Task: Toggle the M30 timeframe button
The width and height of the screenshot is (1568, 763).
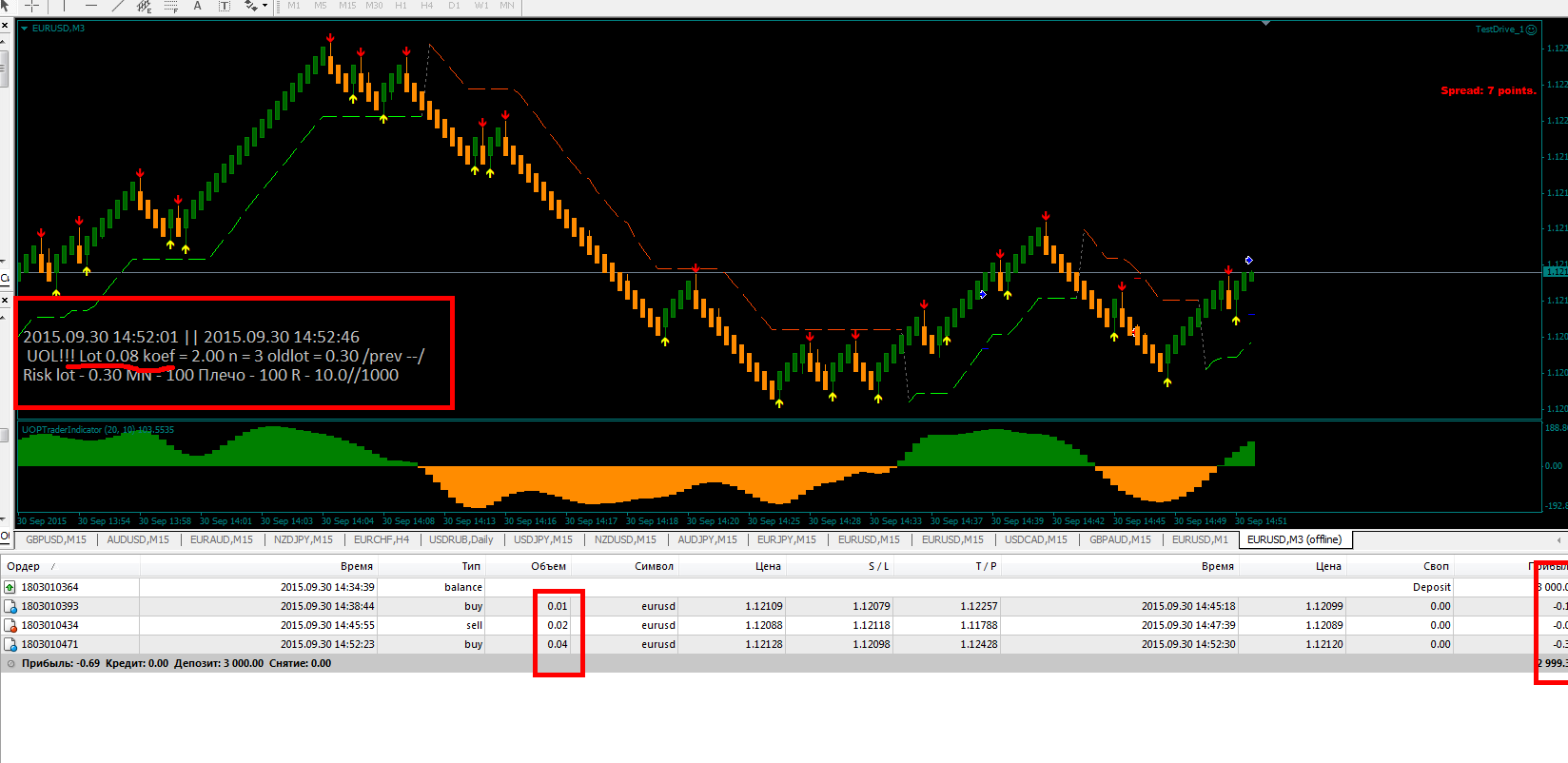Action: pos(374,5)
